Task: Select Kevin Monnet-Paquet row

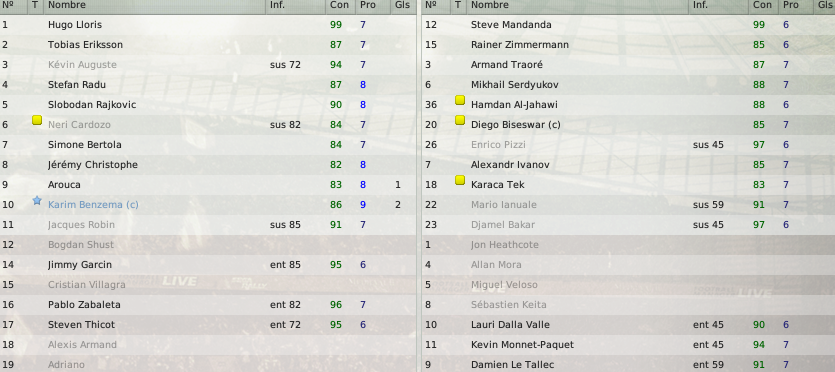Action: point(628,345)
